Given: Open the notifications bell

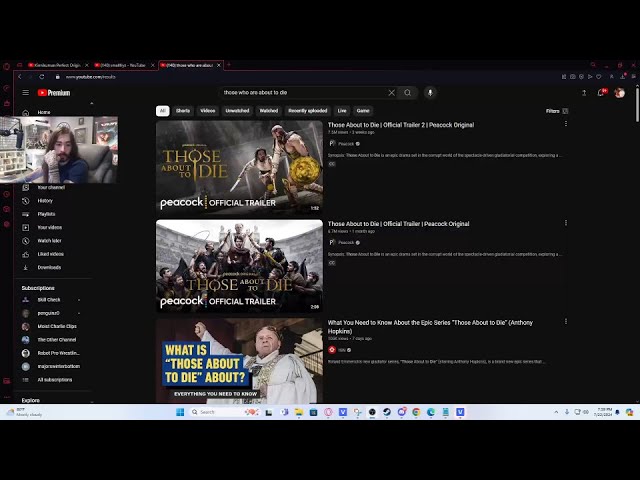Looking at the screenshot, I should (601, 93).
